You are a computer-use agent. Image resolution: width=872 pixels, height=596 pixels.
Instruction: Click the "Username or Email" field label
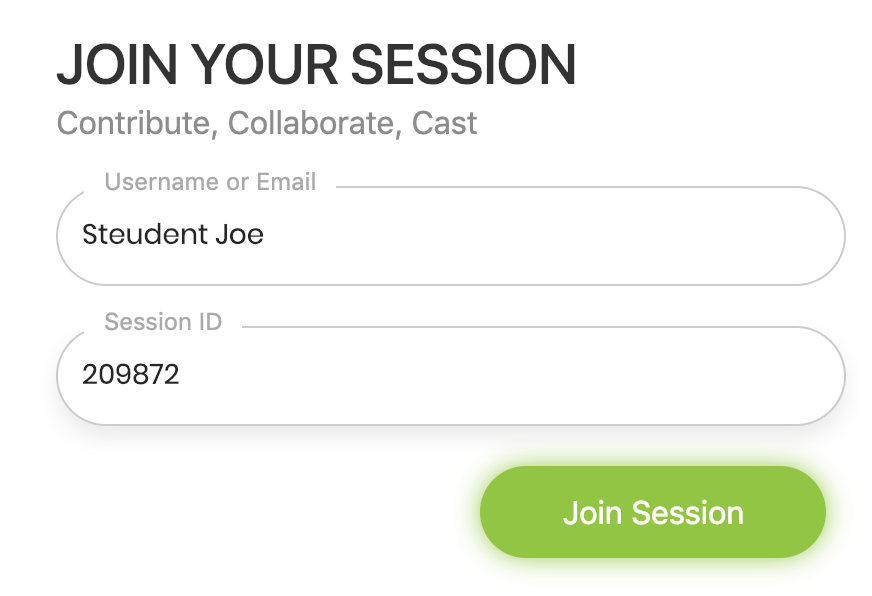(x=210, y=182)
